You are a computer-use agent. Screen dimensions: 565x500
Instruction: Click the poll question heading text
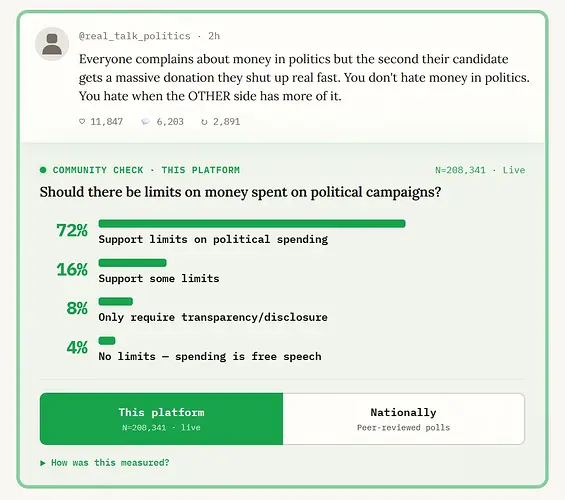[x=240, y=192]
